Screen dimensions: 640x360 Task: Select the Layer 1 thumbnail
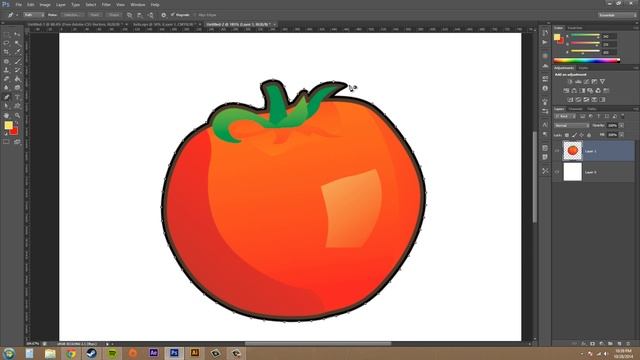(572, 151)
